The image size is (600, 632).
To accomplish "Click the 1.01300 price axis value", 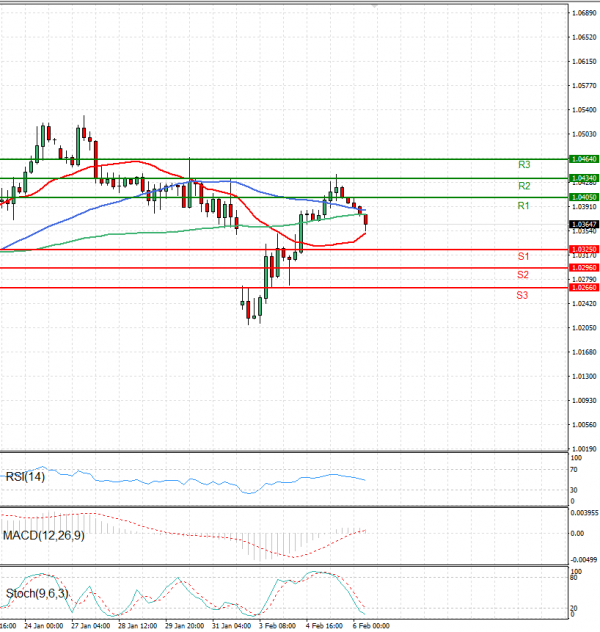I will 584,376.
